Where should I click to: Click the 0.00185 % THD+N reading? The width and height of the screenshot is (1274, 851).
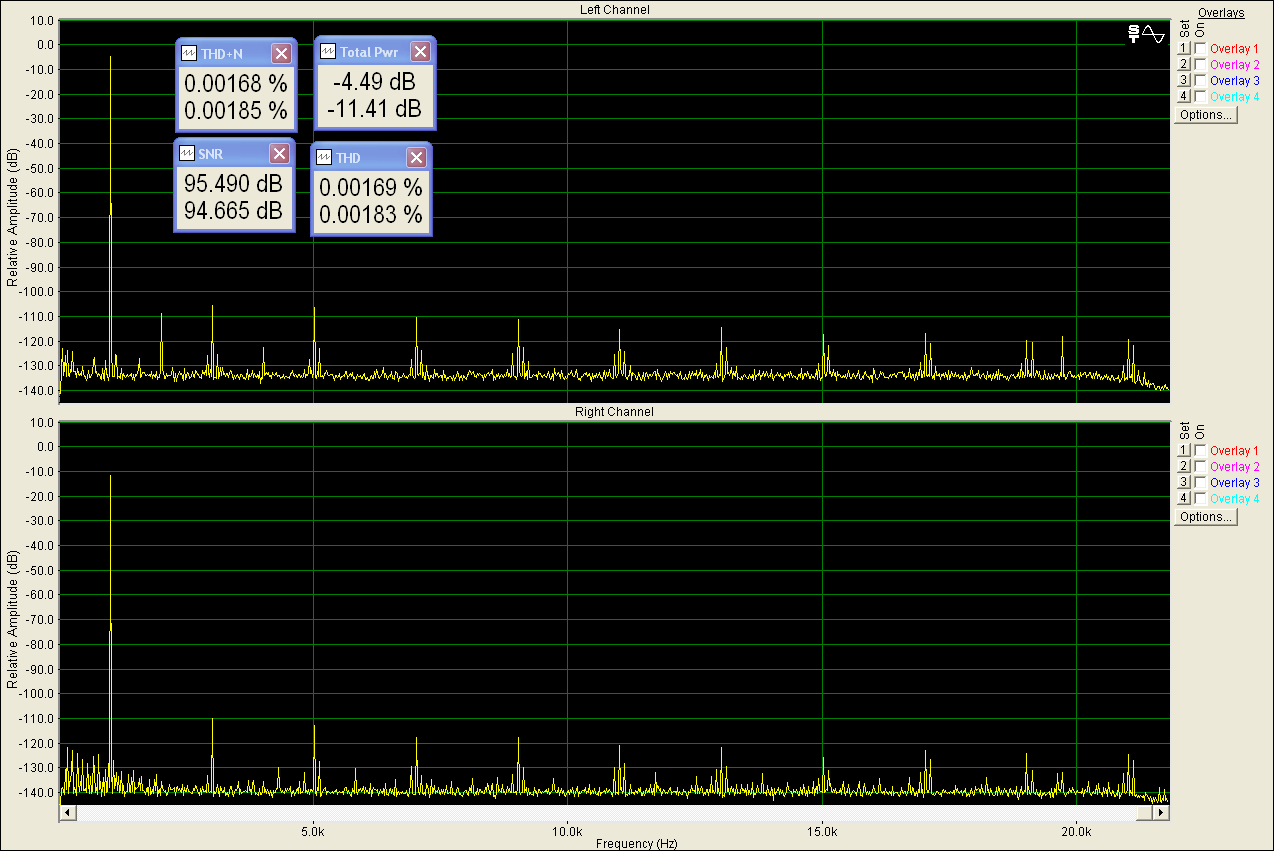pos(236,110)
